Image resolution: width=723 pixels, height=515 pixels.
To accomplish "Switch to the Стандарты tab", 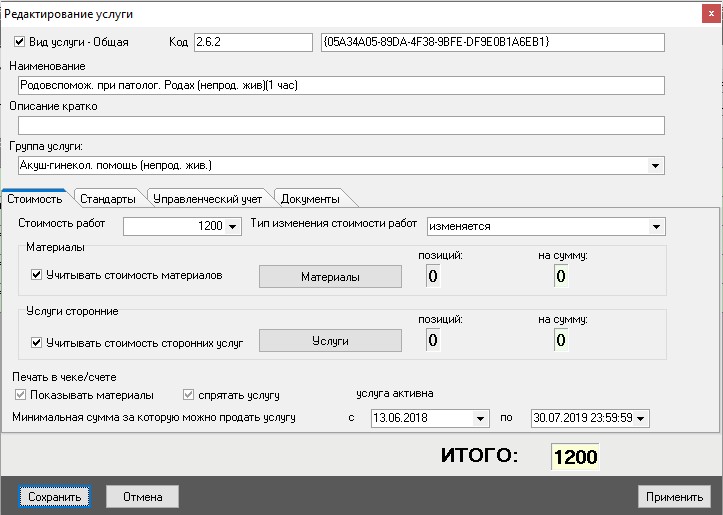I will point(107,198).
